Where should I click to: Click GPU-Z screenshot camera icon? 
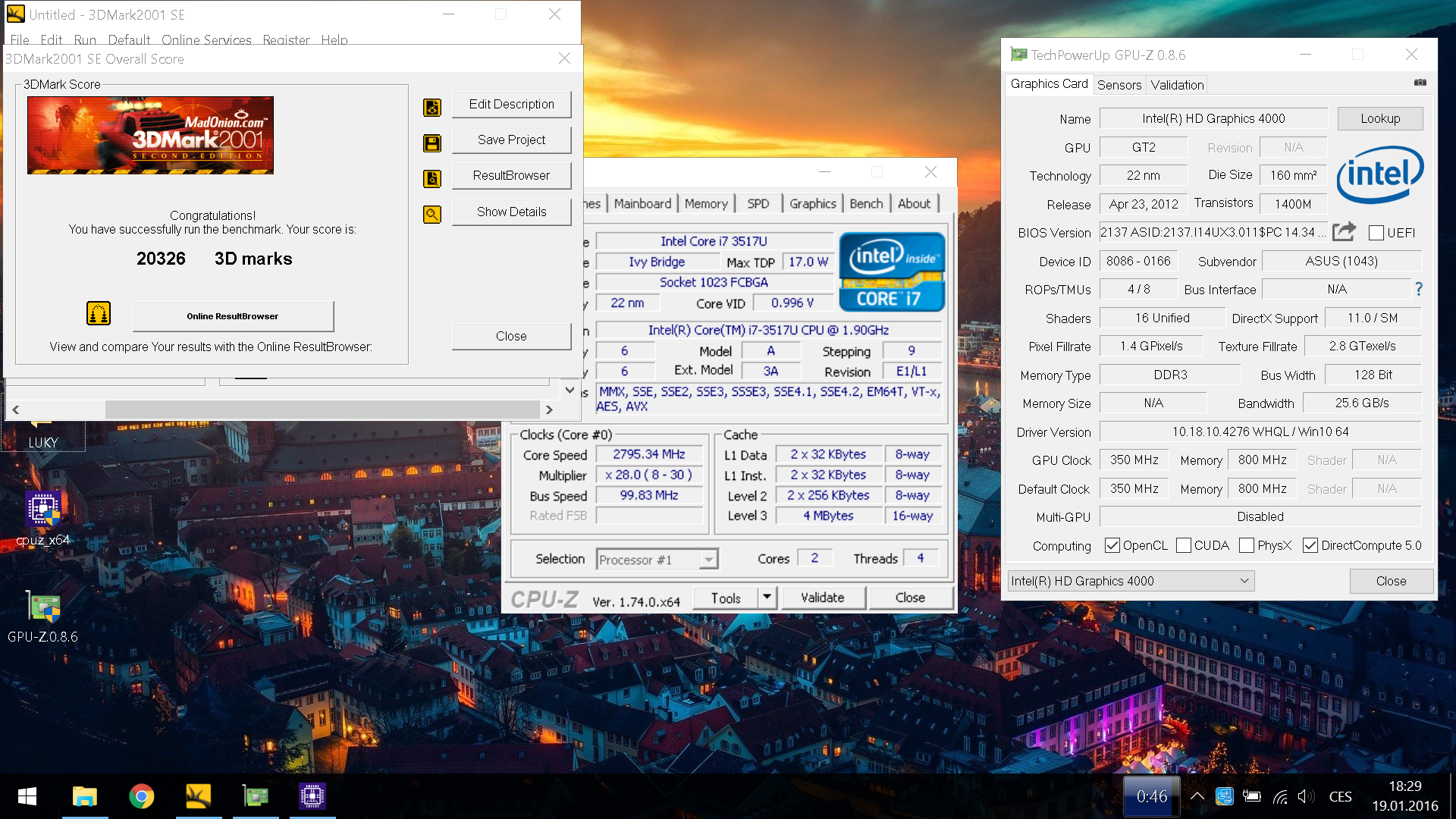pyautogui.click(x=1420, y=83)
